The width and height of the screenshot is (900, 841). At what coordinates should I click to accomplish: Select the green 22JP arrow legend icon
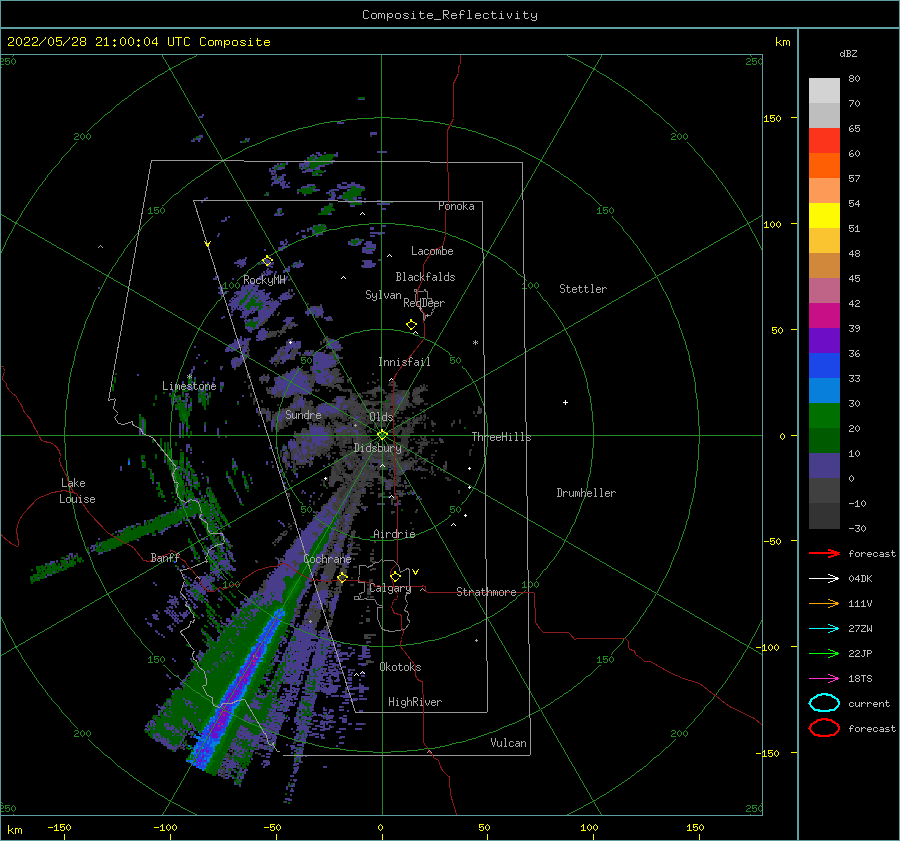[824, 653]
